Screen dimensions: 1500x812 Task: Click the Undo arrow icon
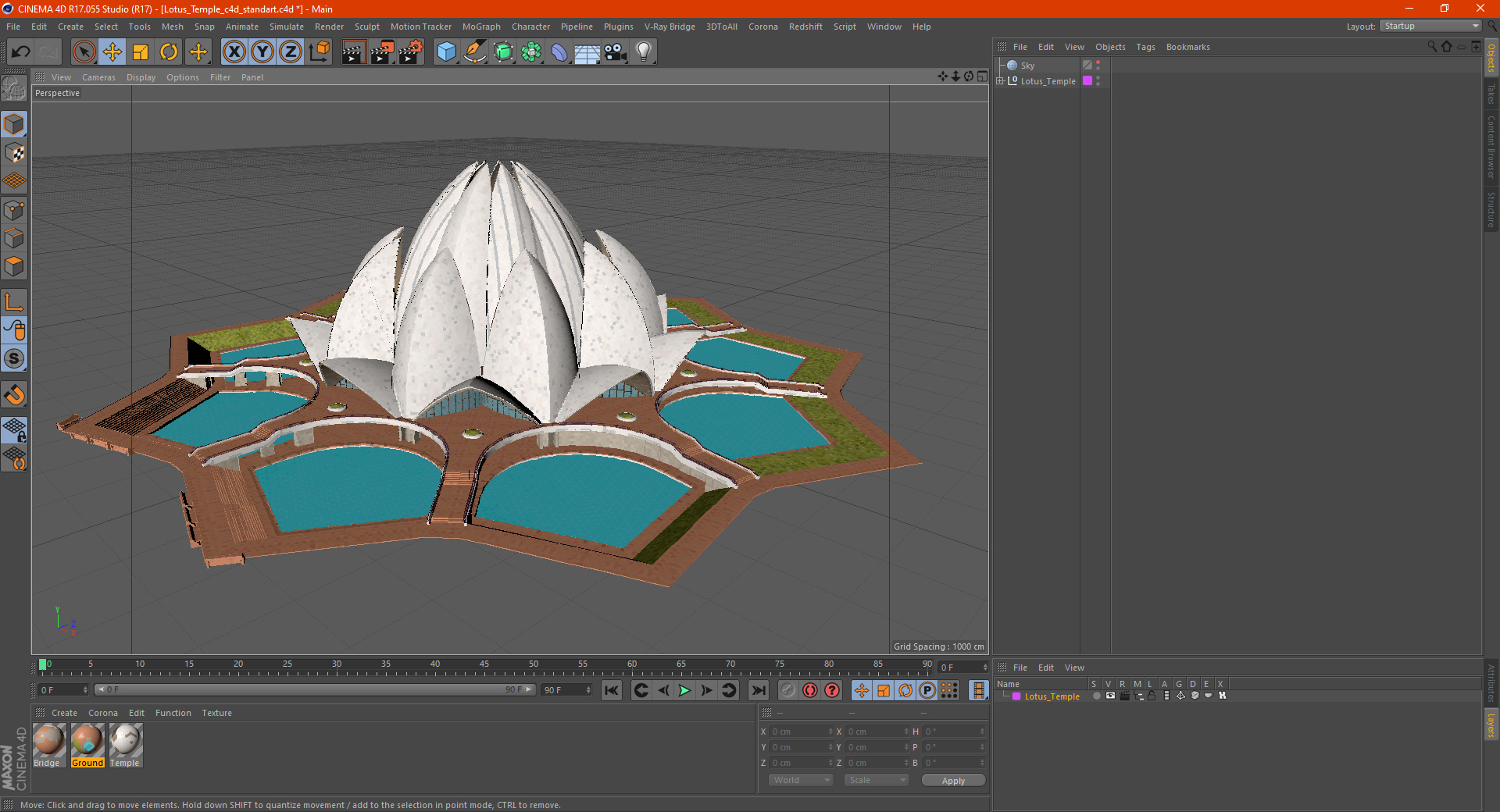click(x=21, y=52)
